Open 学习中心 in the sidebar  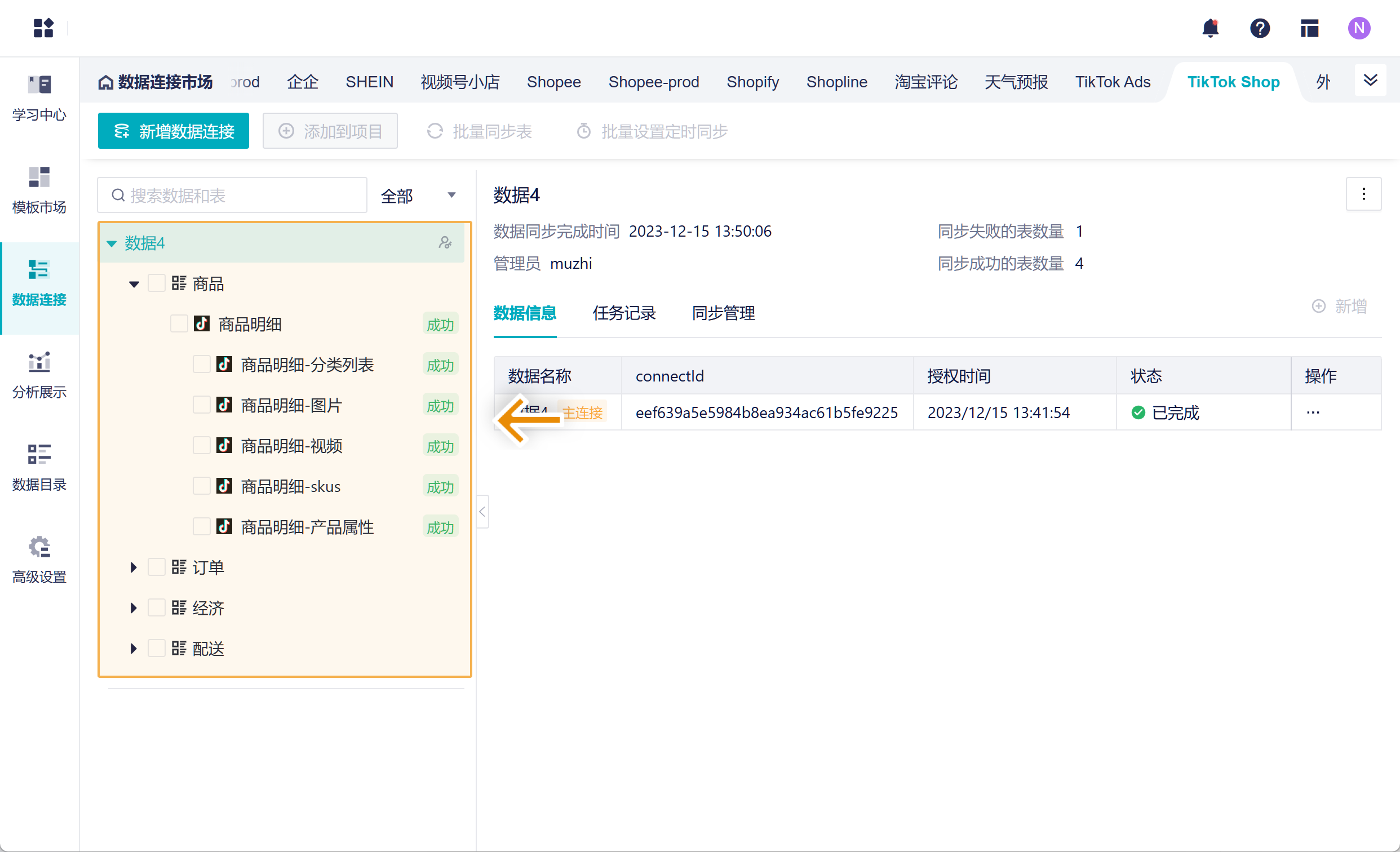click(39, 97)
